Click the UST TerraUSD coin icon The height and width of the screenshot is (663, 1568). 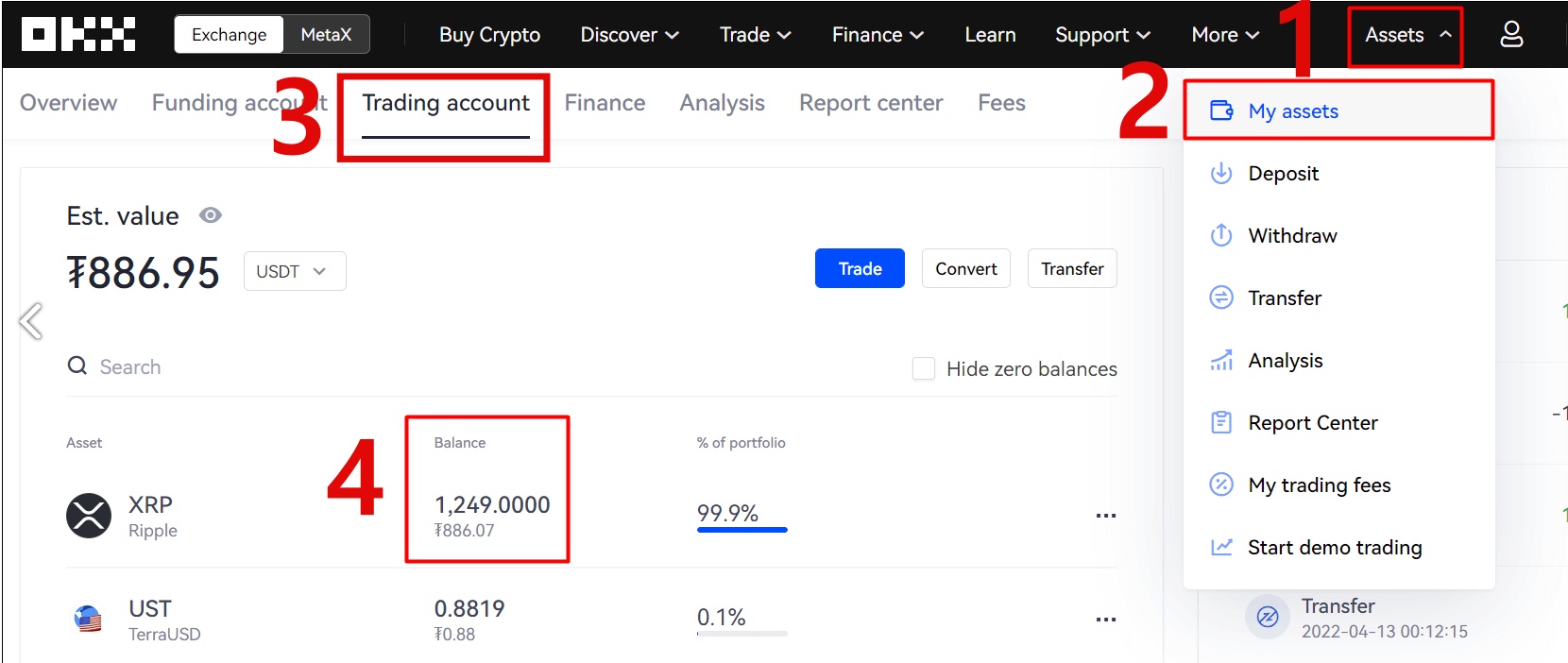point(88,620)
